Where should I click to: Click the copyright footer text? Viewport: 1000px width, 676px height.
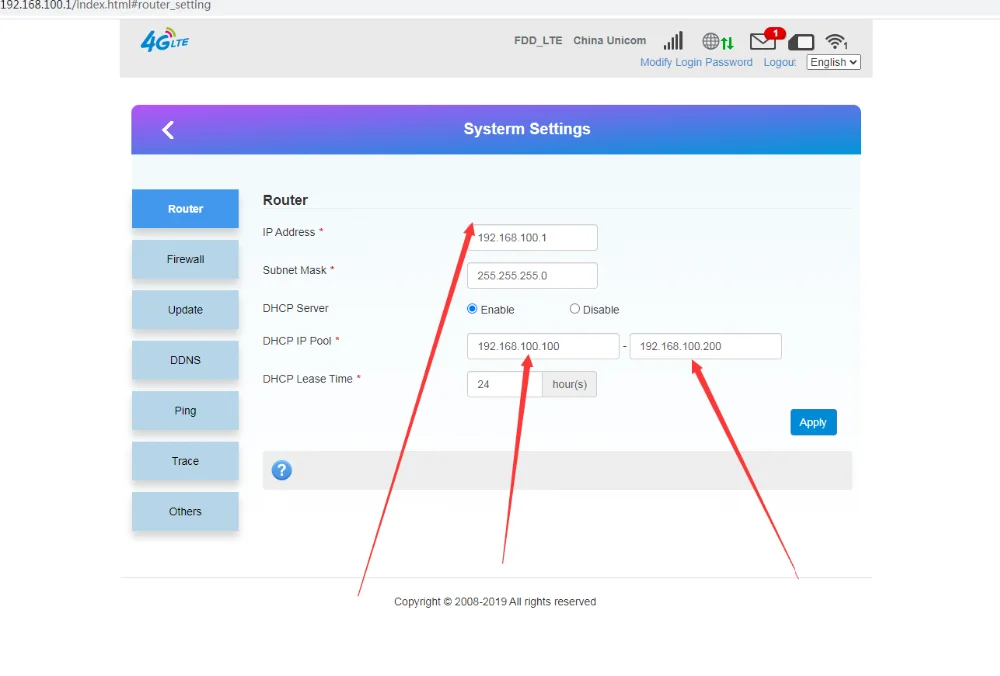(495, 601)
